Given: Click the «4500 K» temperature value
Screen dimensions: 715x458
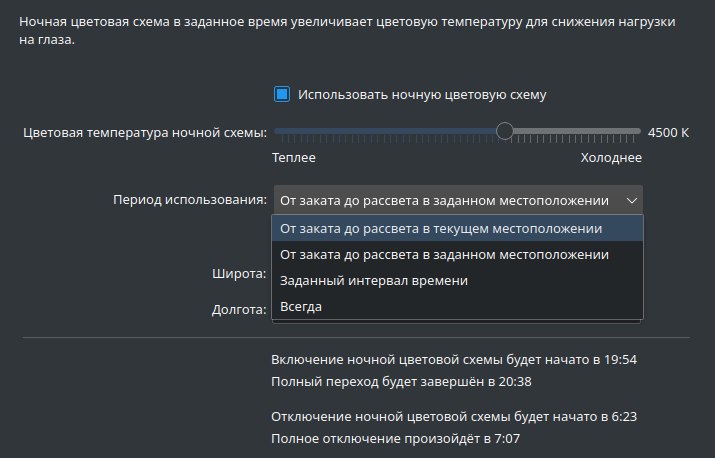Looking at the screenshot, I should [668, 133].
